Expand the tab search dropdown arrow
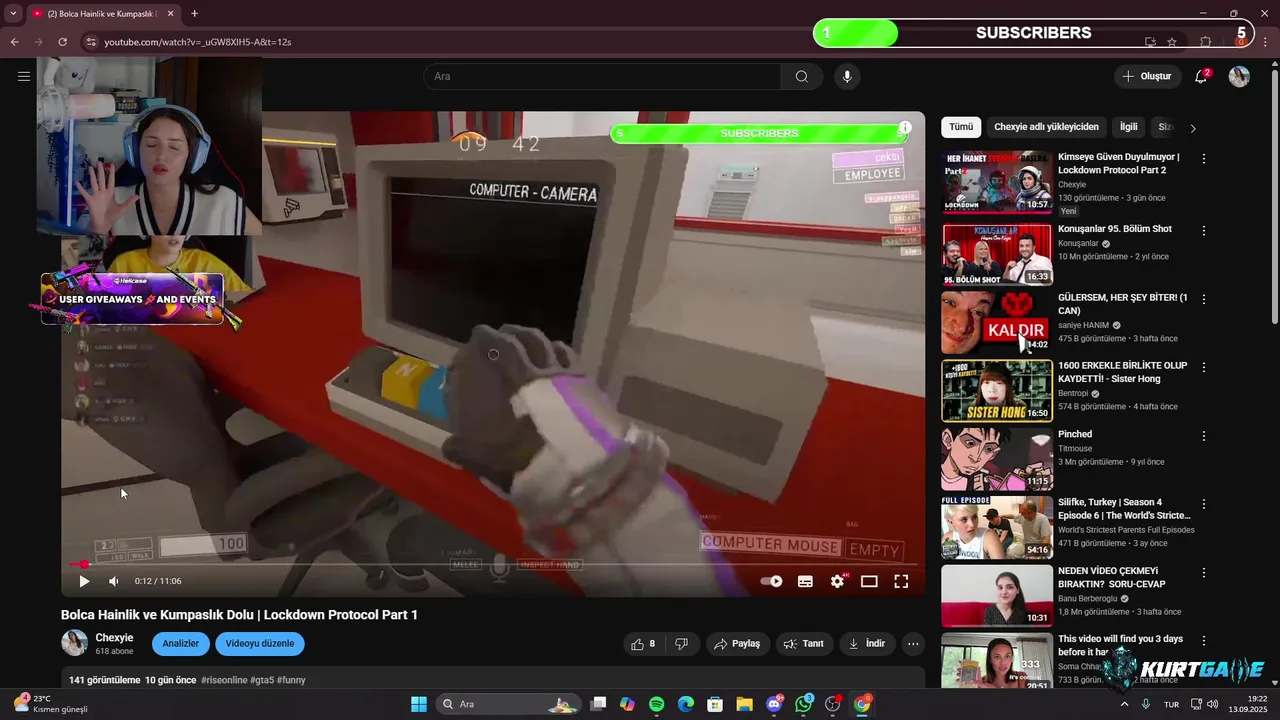The image size is (1280, 720). click(13, 14)
